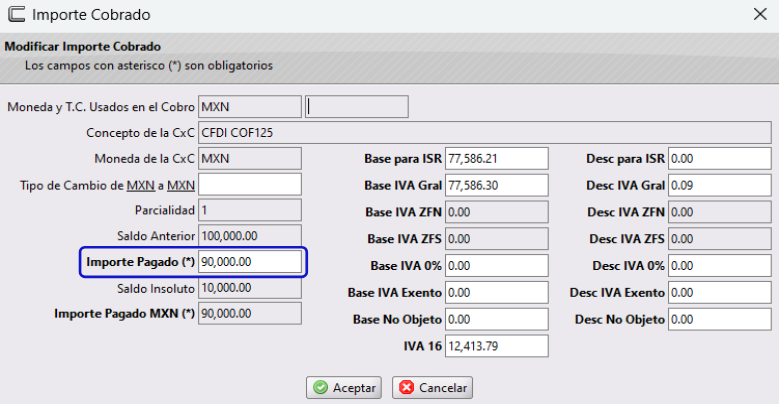Click the Desc No Objeto field
The image size is (779, 404).
719,320
